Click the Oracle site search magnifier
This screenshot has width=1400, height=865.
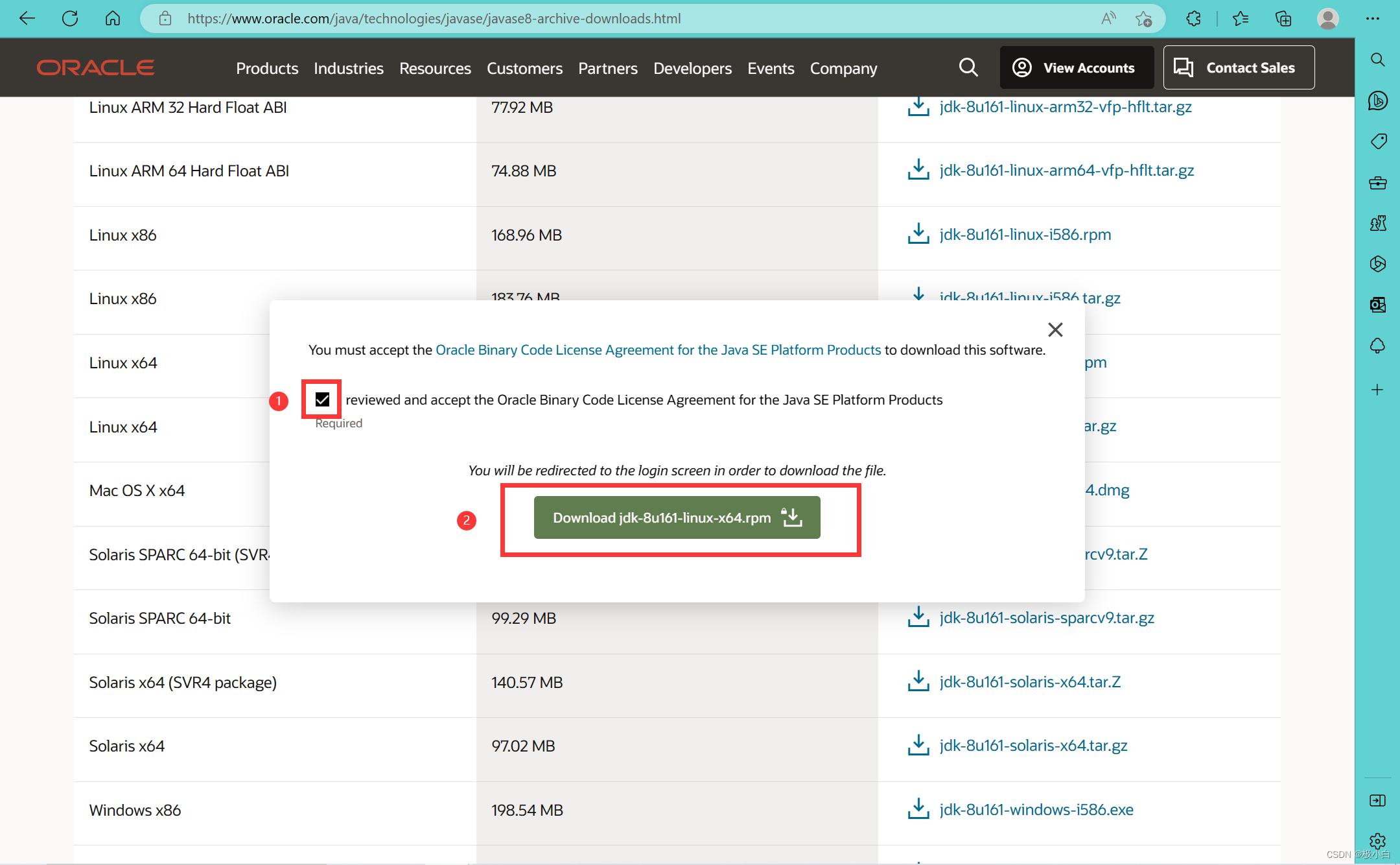pyautogui.click(x=968, y=67)
